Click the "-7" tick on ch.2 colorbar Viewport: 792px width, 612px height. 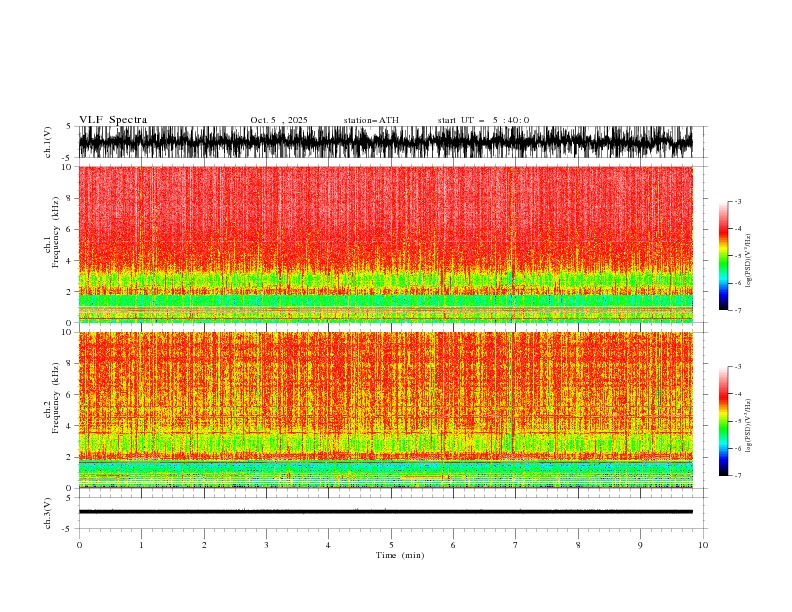tap(737, 476)
